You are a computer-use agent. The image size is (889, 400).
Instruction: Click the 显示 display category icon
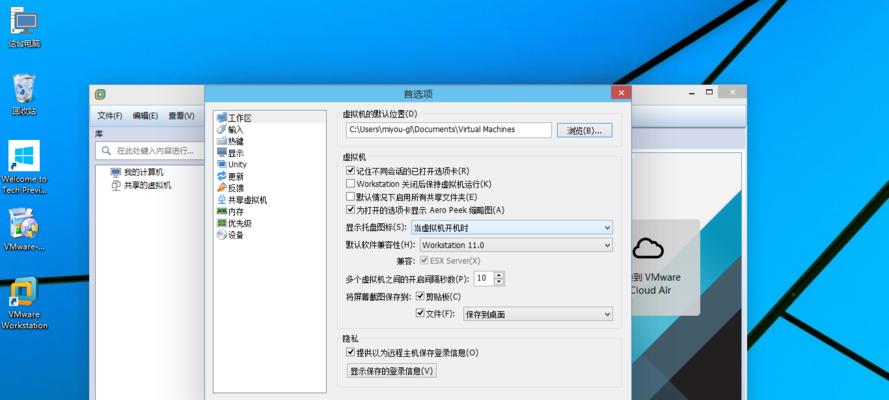pos(221,152)
